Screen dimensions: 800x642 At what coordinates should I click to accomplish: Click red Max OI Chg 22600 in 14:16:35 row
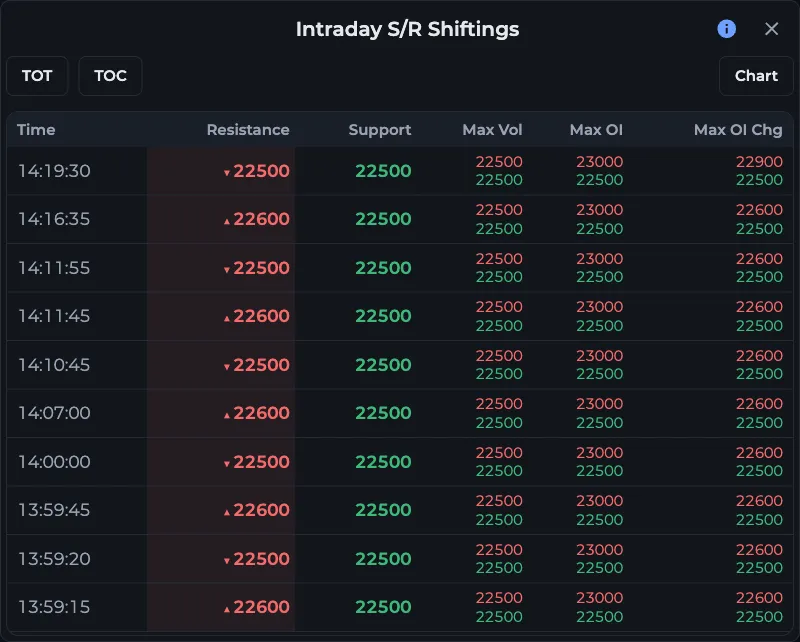759,210
